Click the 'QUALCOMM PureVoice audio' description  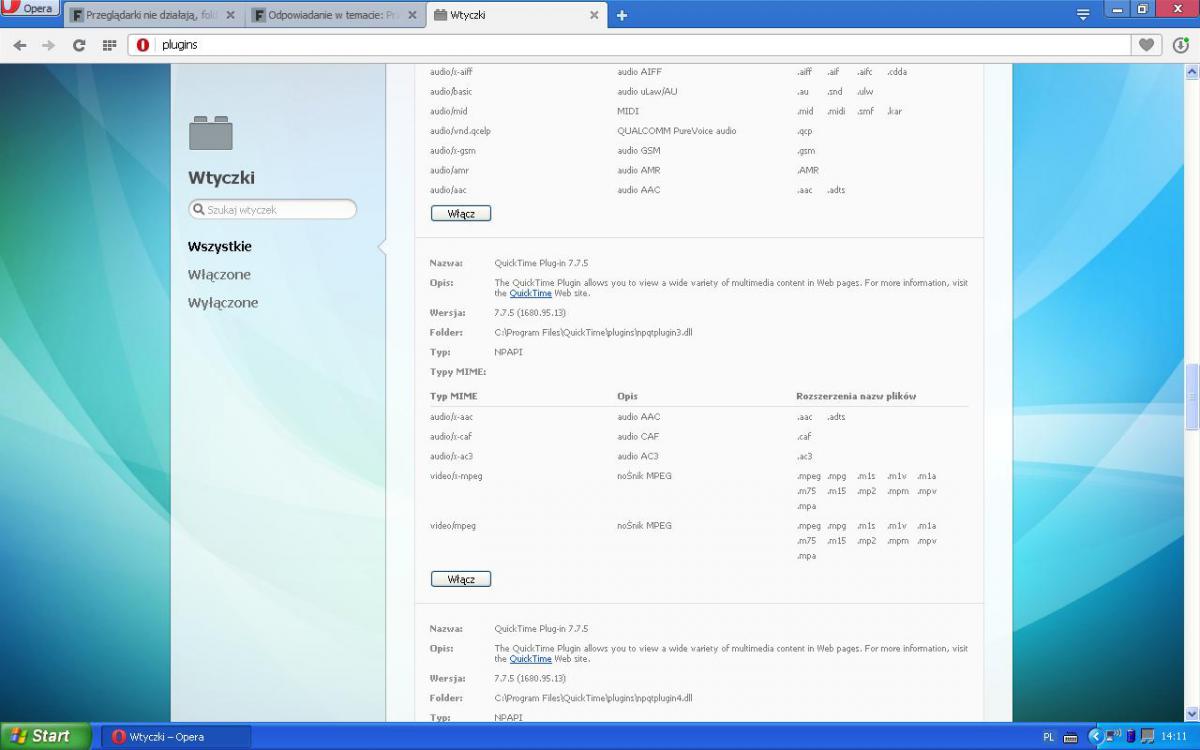676,131
